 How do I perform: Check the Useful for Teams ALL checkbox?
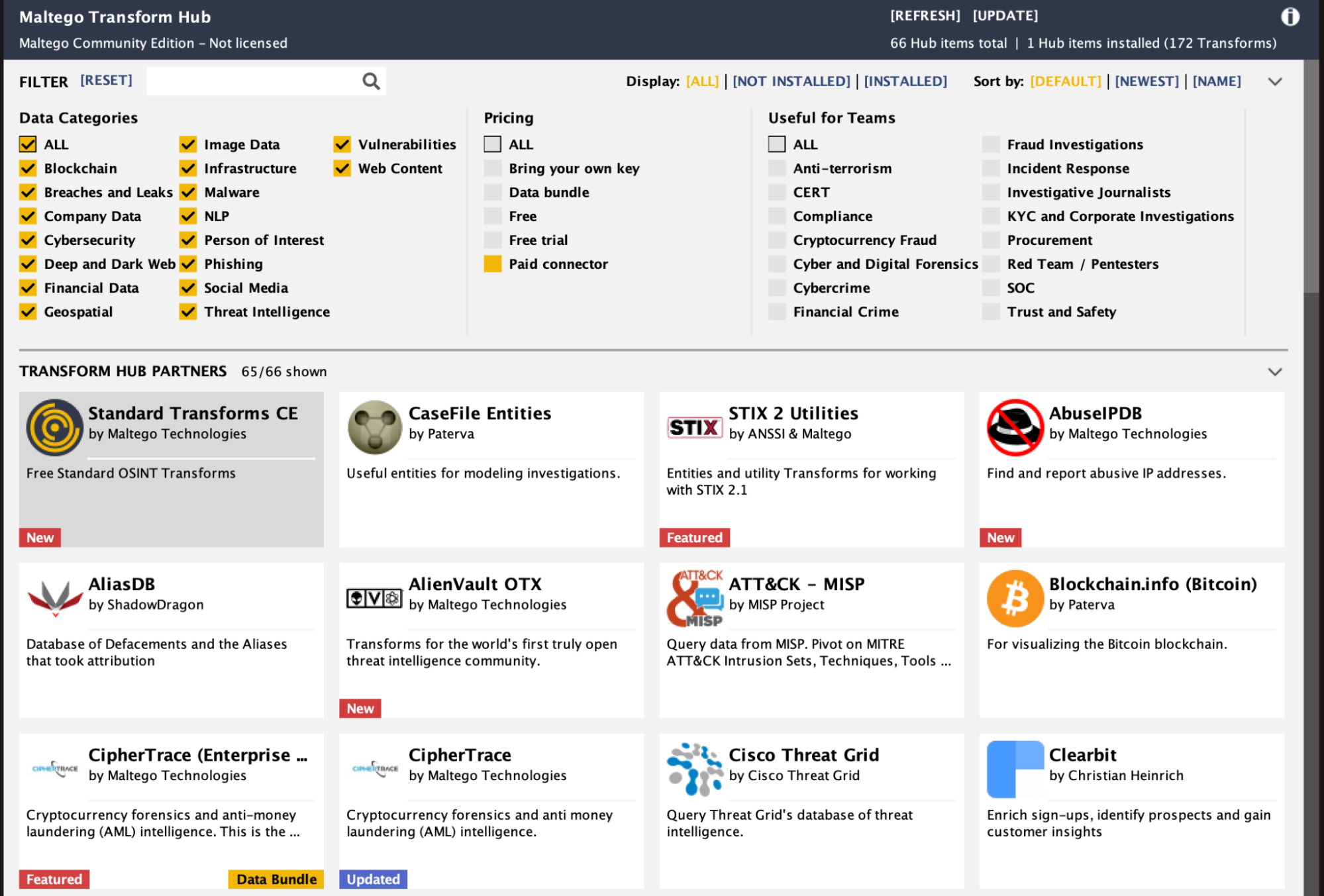(x=777, y=144)
